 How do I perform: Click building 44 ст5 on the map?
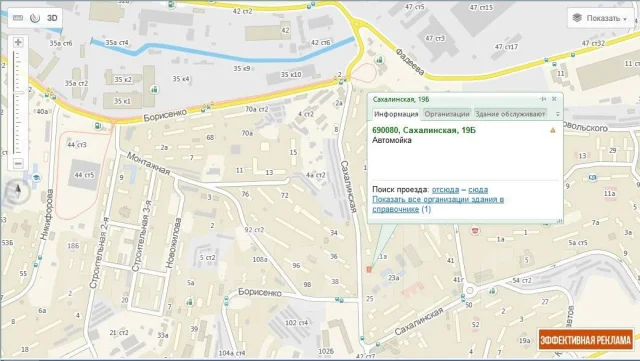pos(84,175)
